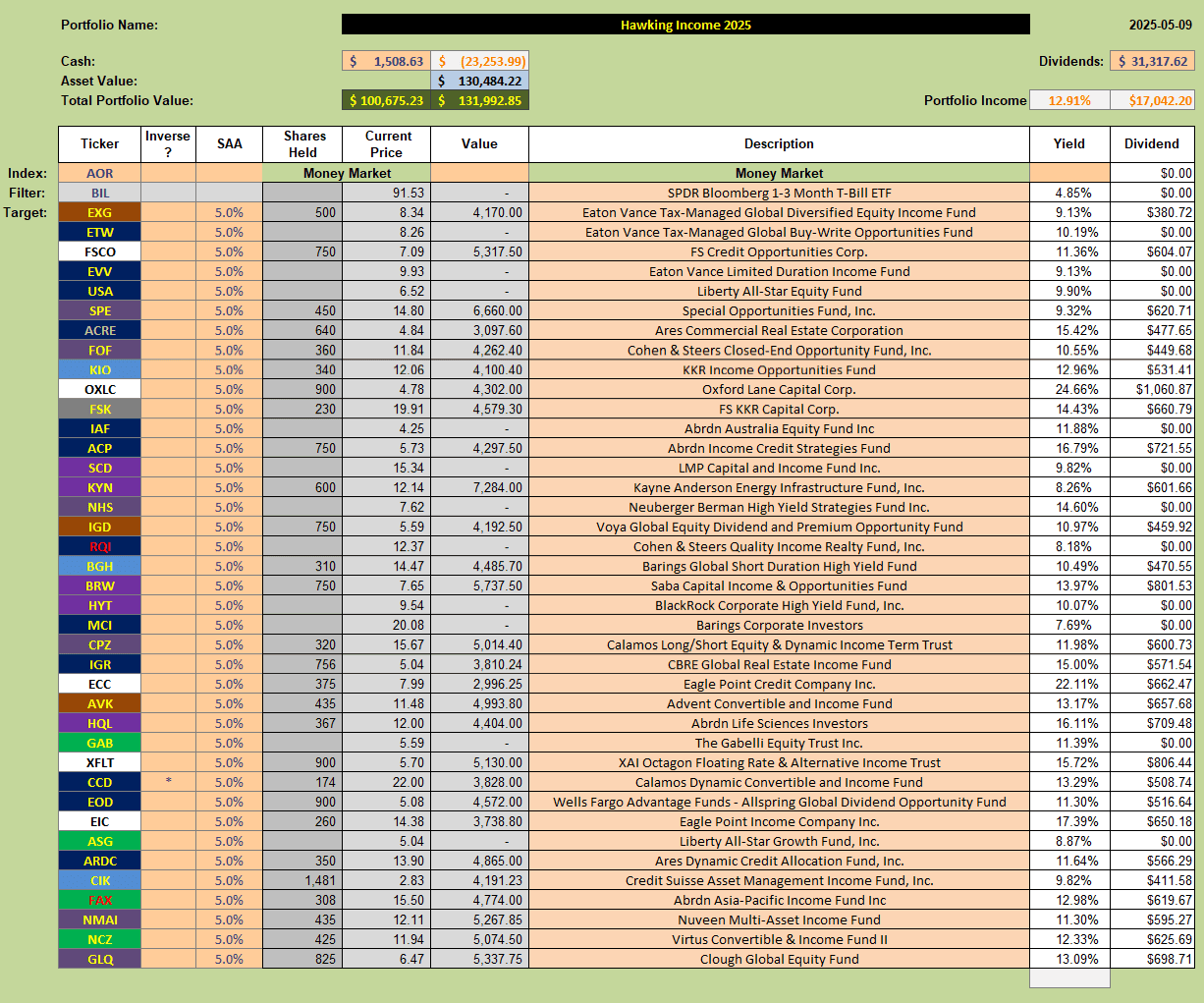
Task: Select the OXLC ticker cell
Action: [99, 389]
